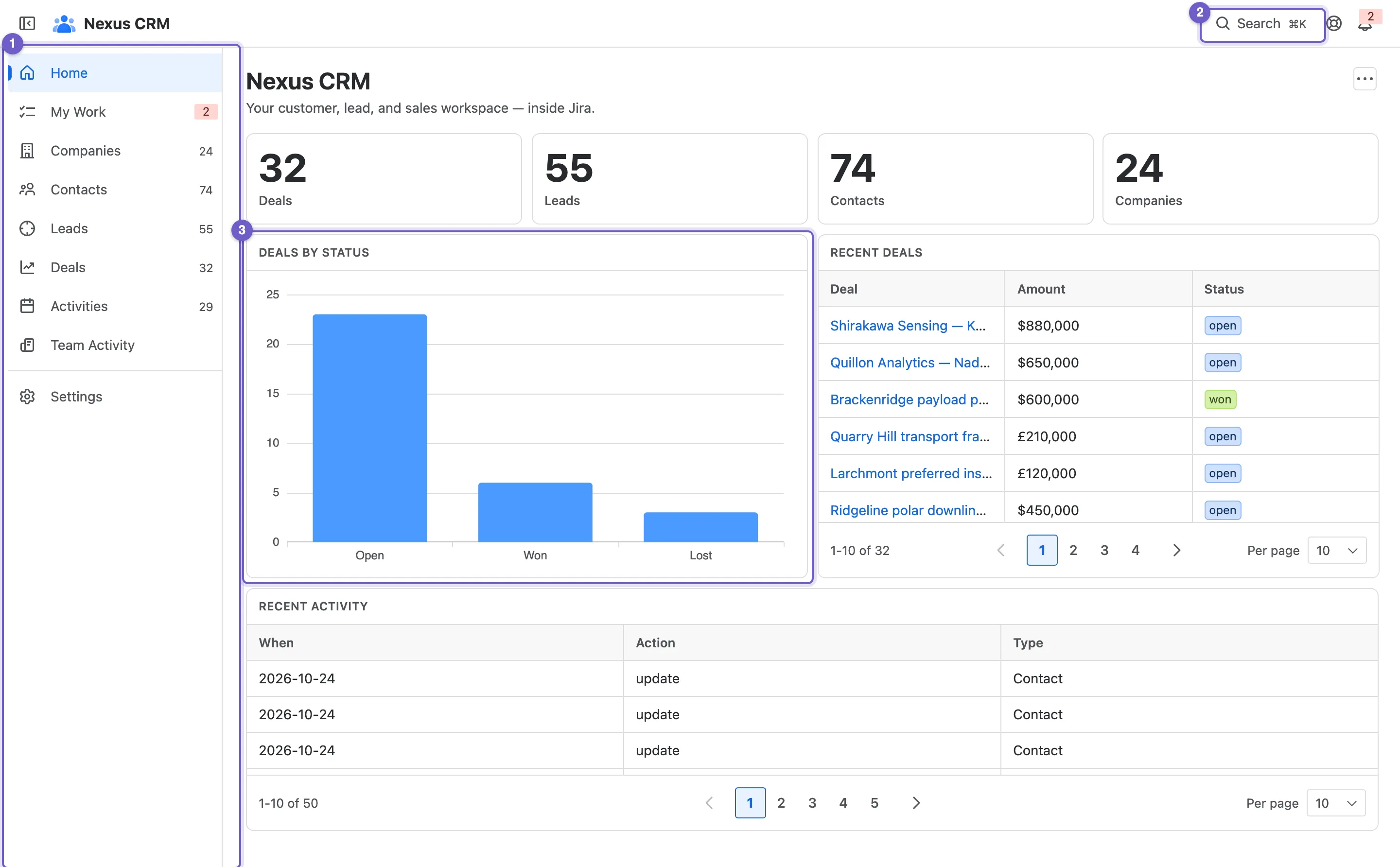Click the Home house icon
Screen dimensions: 1400x867
[x=27, y=73]
